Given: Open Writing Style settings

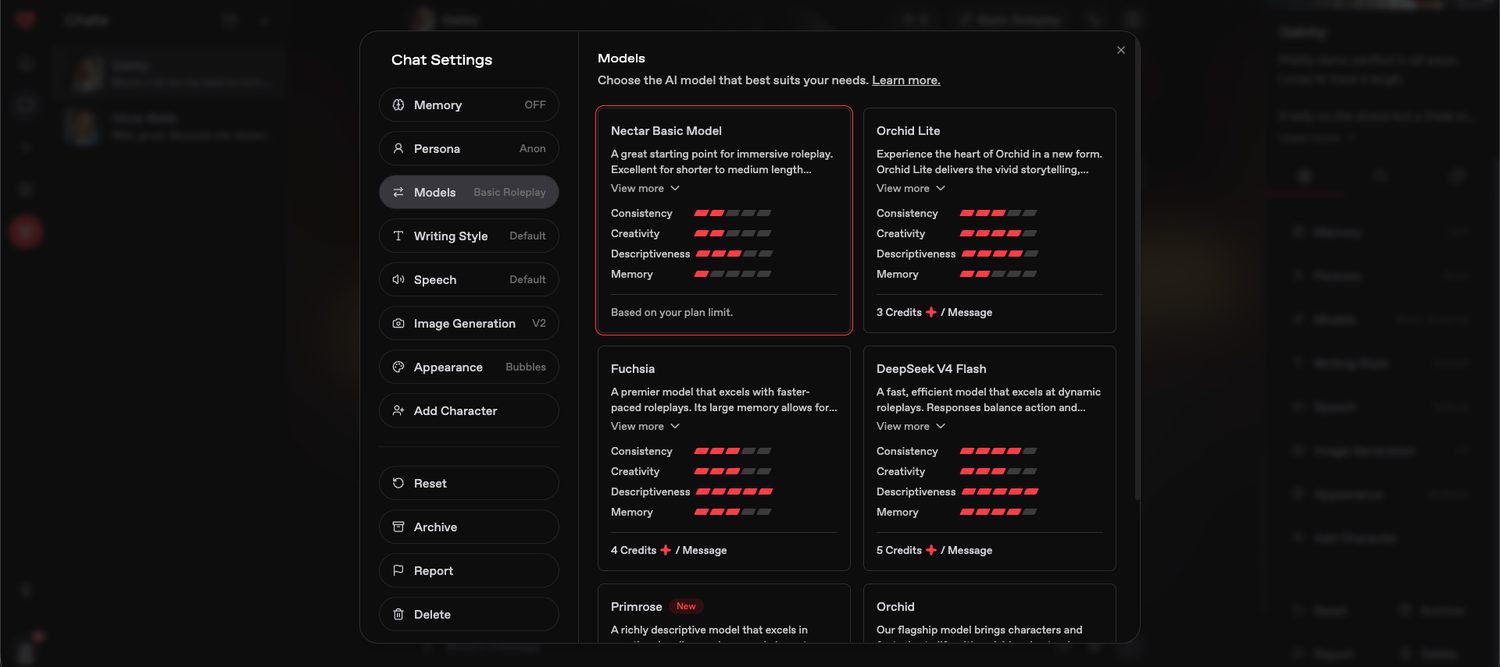Looking at the screenshot, I should (x=468, y=236).
